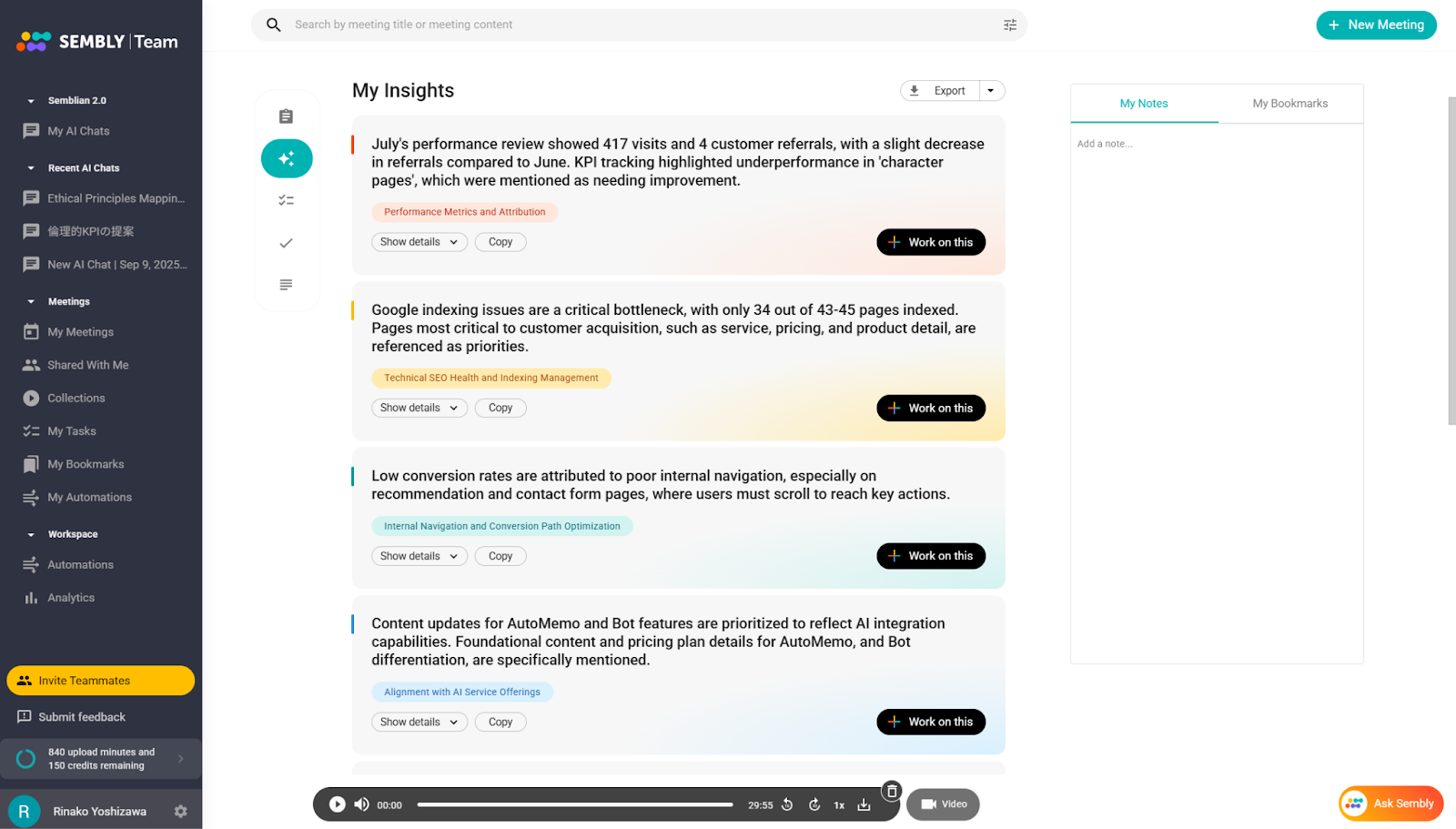Screen dimensions: 1456x829
Task: Play the meeting recording
Action: (x=337, y=804)
